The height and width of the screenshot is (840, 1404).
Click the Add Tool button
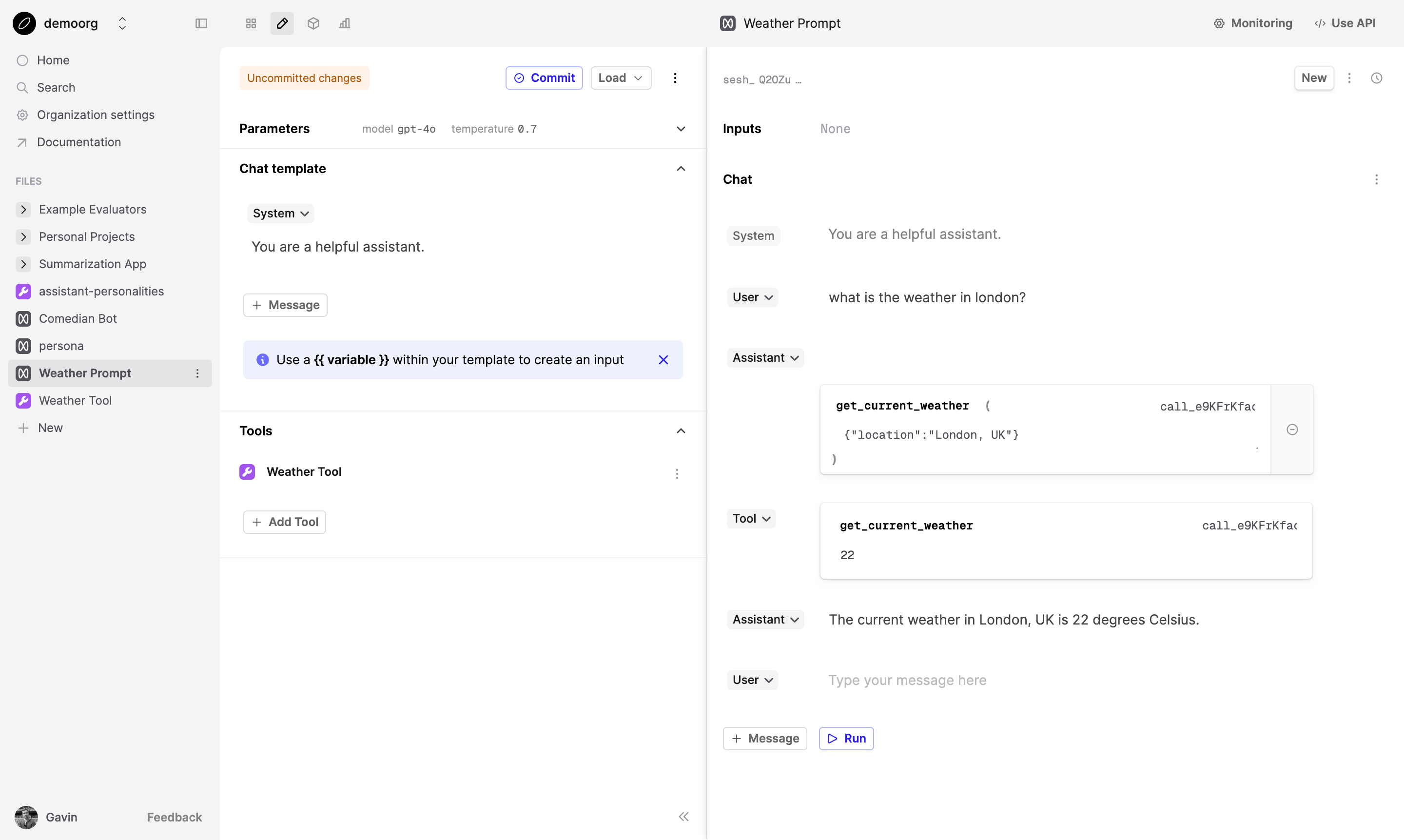tap(285, 522)
